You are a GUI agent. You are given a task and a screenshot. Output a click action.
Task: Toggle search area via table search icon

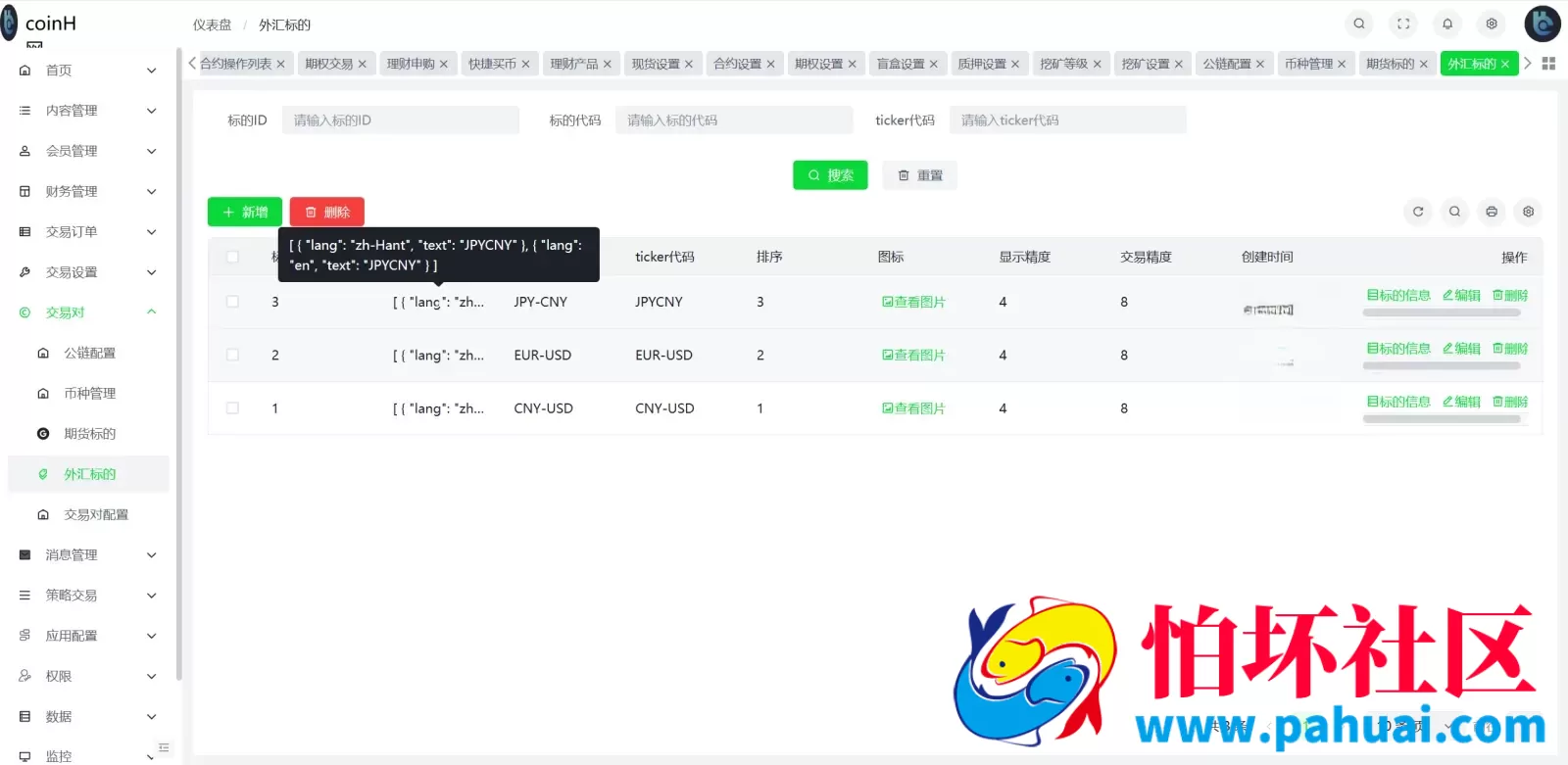click(1454, 212)
